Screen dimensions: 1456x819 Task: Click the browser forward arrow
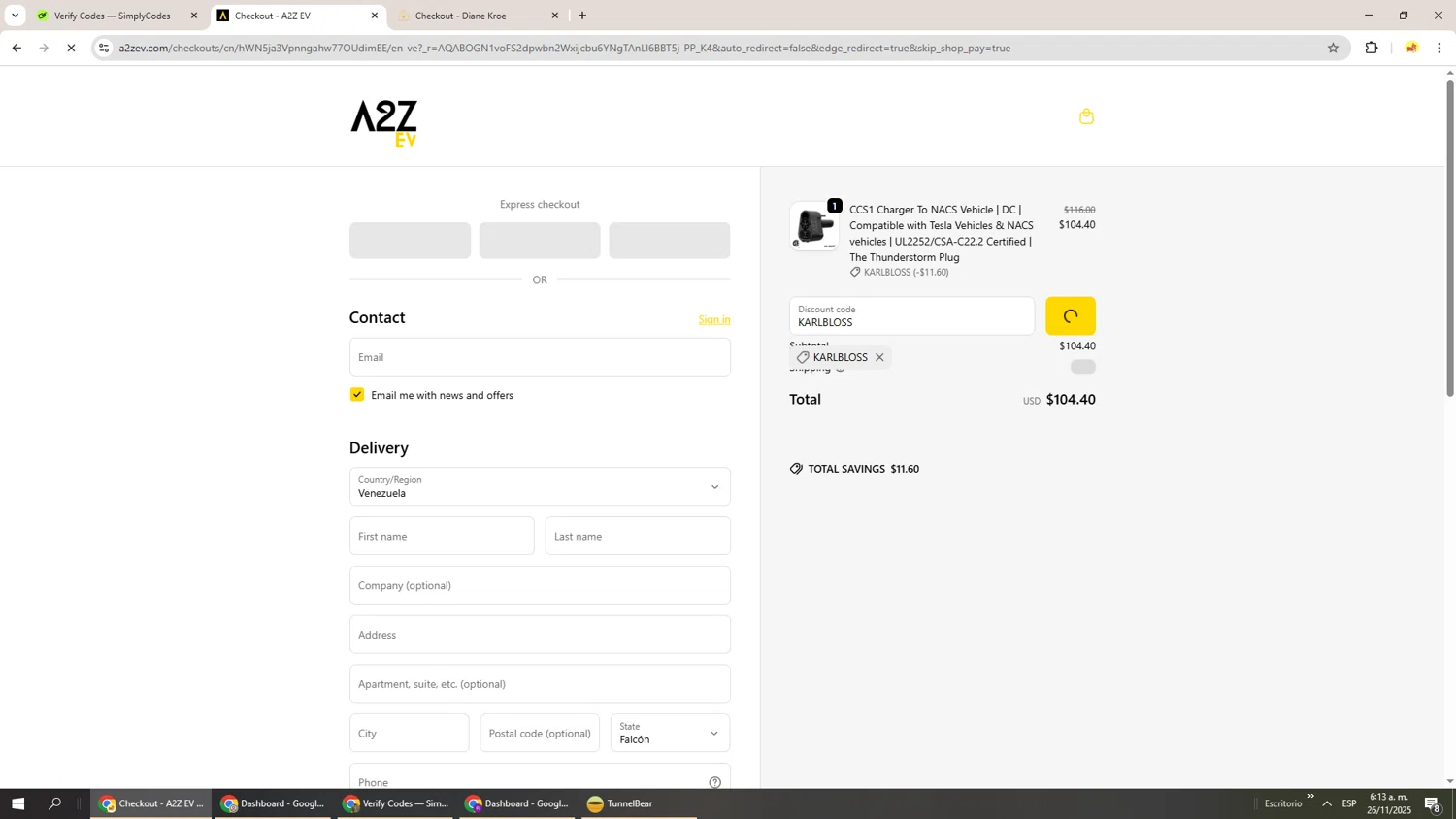44,48
